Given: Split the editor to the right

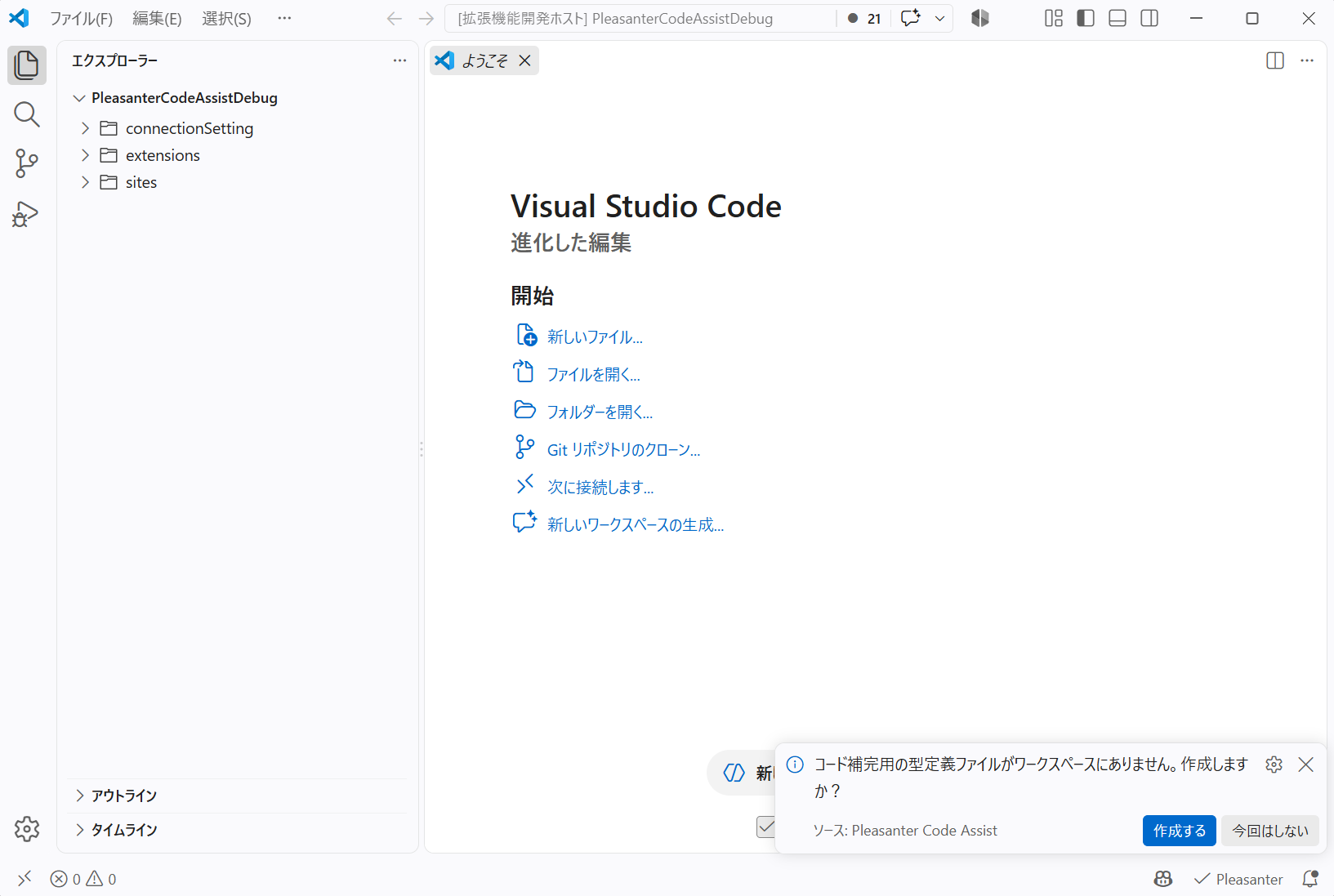Looking at the screenshot, I should [x=1275, y=60].
